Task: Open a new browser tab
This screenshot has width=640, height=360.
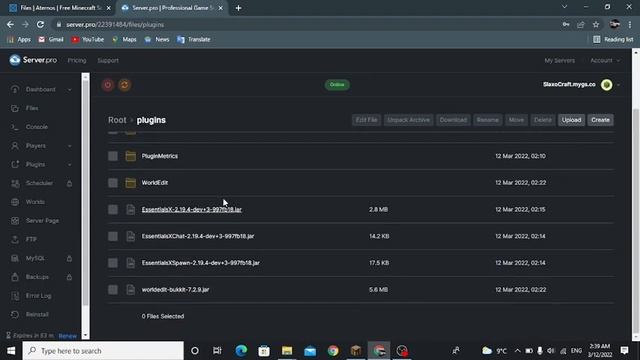Action: (x=238, y=8)
